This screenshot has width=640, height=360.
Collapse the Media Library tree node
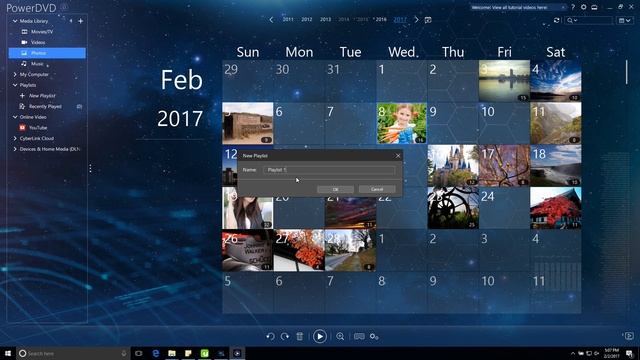15,21
